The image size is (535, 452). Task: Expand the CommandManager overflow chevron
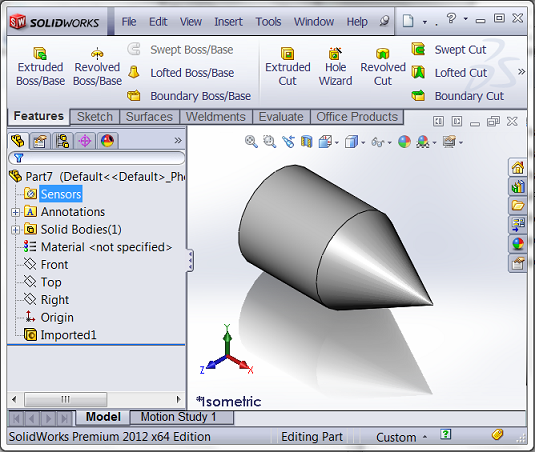521,72
